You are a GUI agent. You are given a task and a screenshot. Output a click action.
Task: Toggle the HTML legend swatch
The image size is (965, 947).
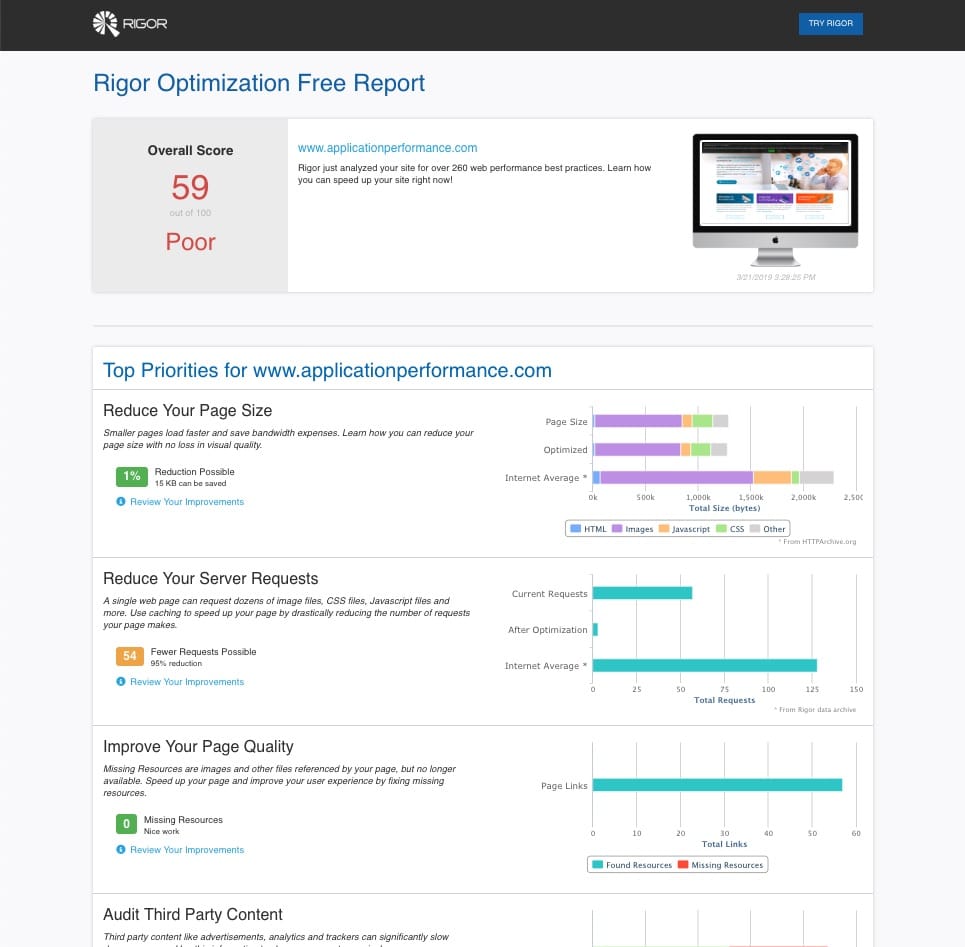coord(575,529)
